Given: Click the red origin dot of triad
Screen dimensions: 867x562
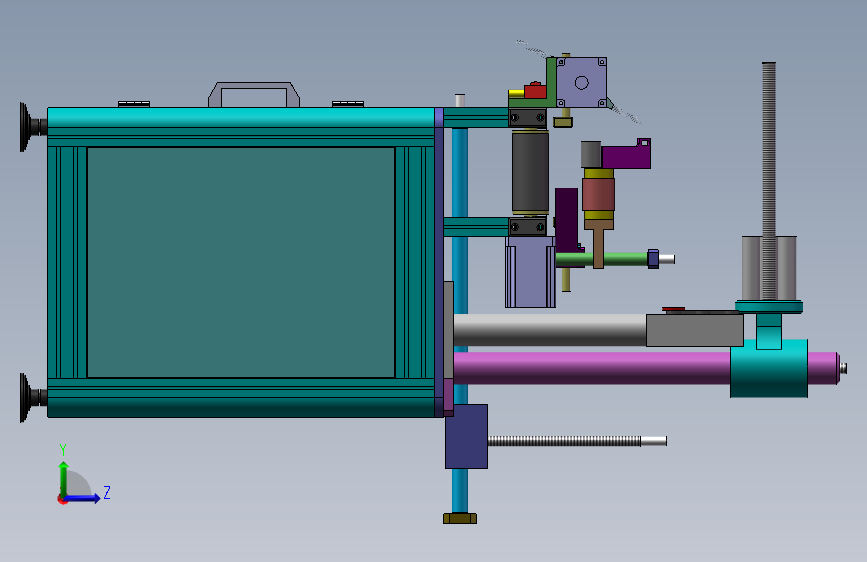Looking at the screenshot, I should point(61,499).
